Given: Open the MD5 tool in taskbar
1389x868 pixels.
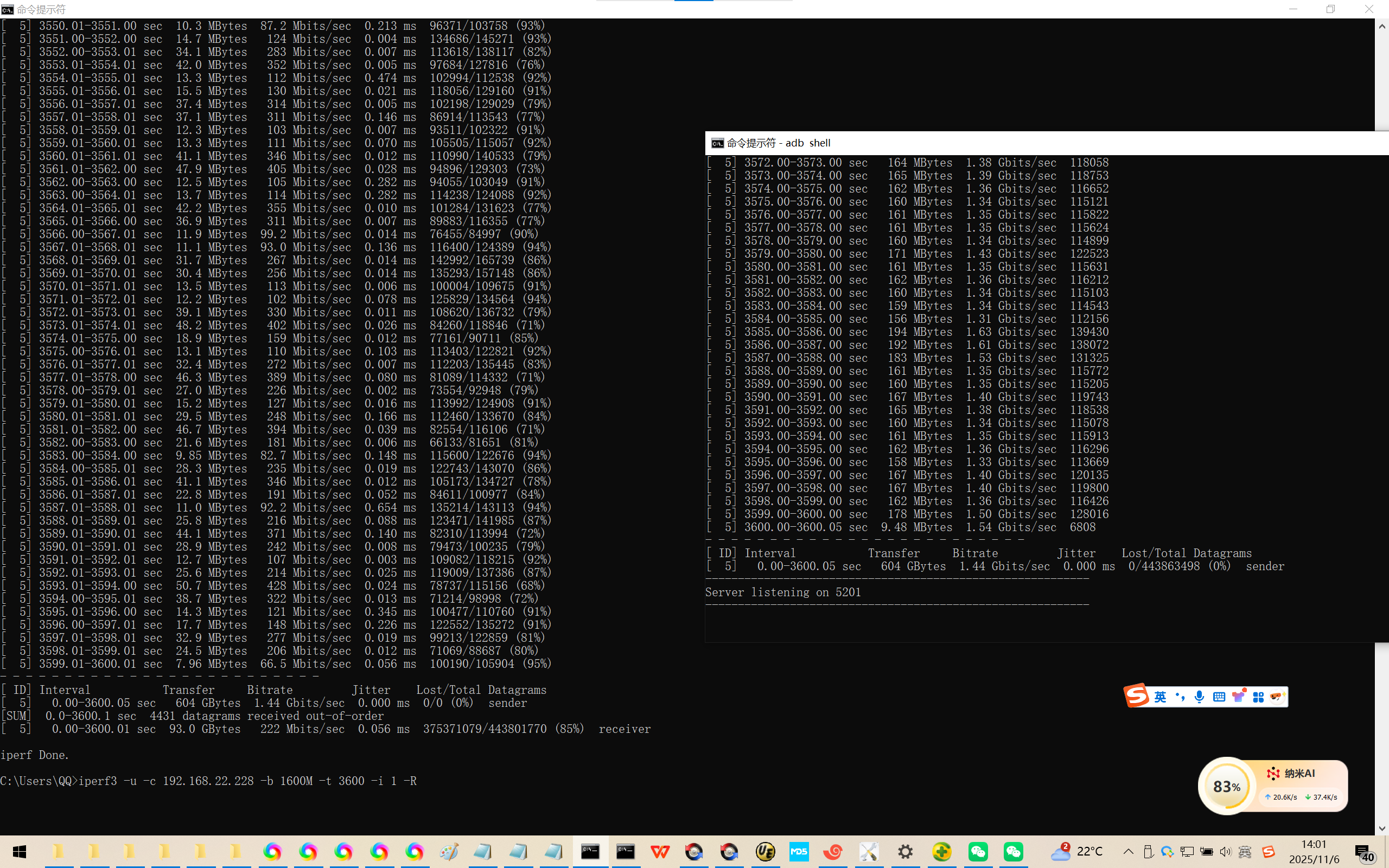Looking at the screenshot, I should click(799, 851).
